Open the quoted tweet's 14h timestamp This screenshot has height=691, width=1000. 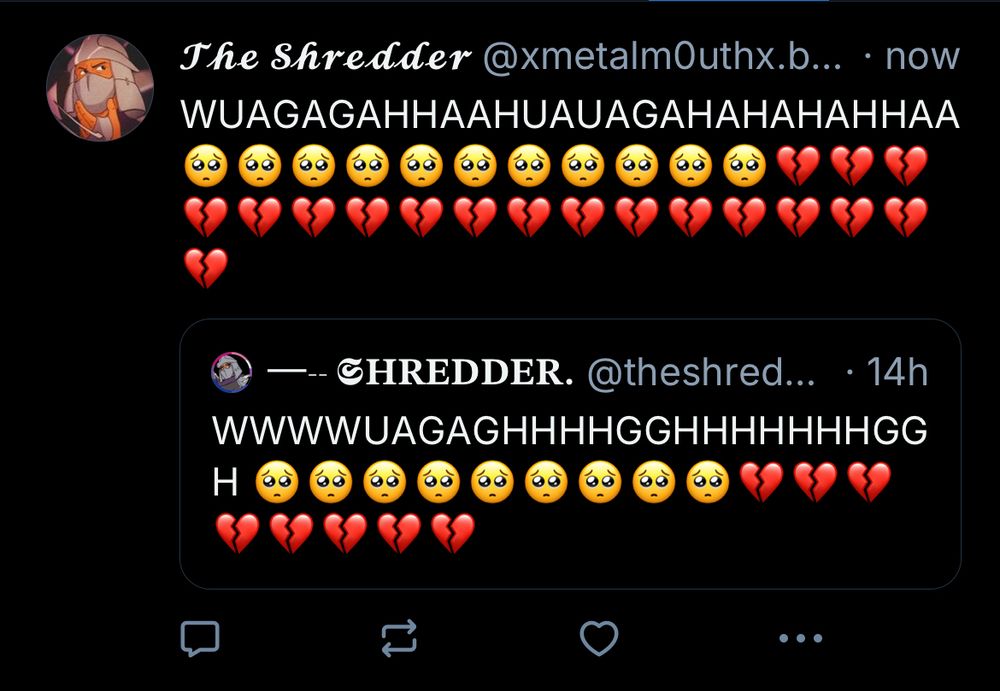(897, 372)
